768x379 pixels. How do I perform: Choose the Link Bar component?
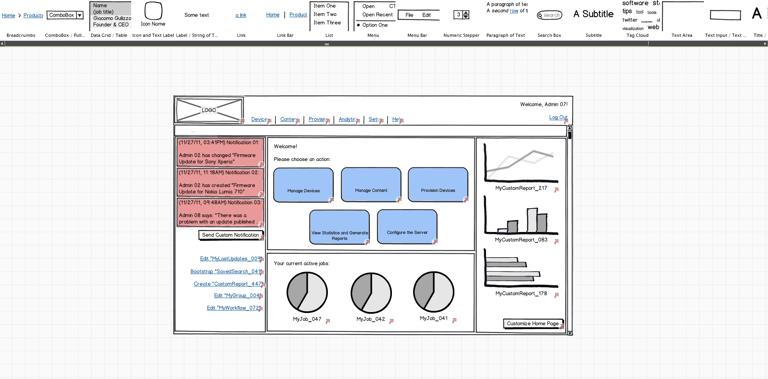(285, 20)
